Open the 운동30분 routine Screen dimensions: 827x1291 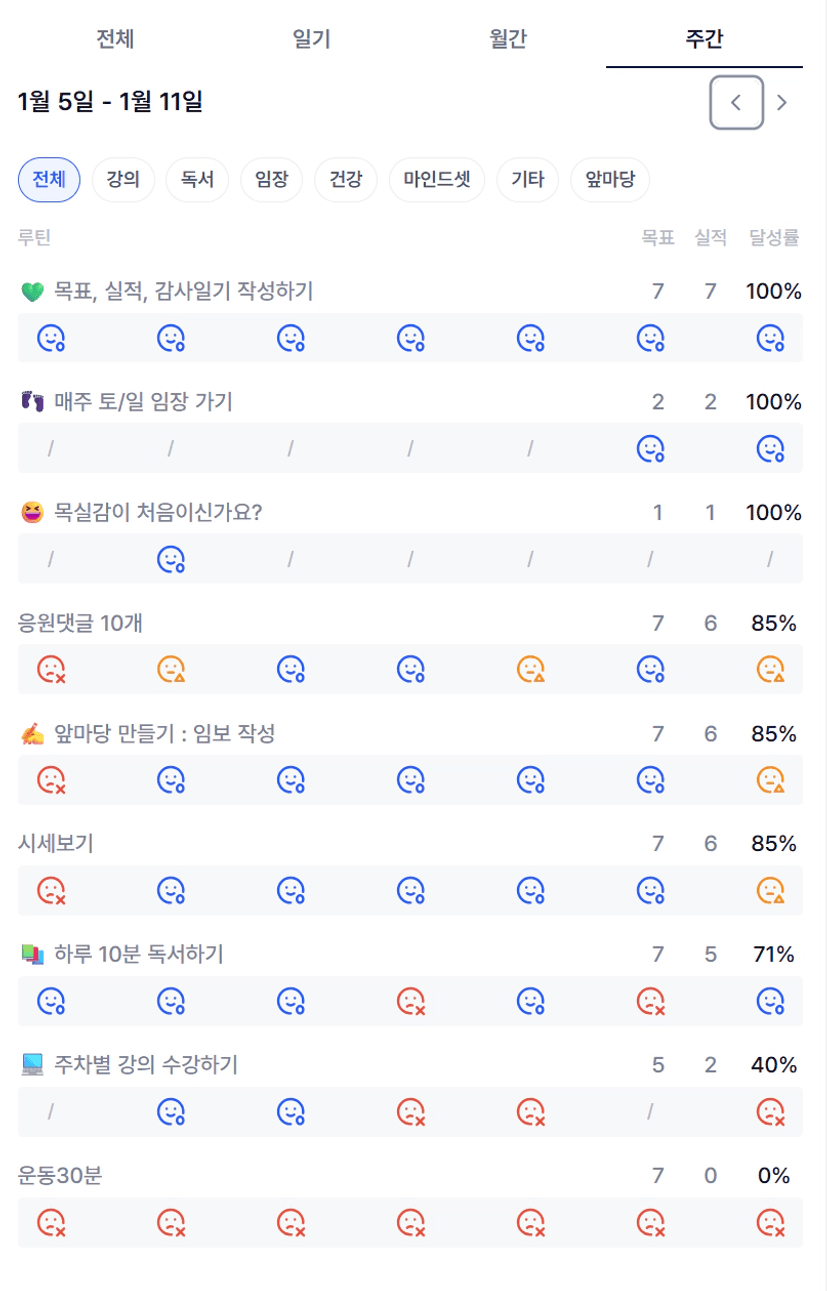click(60, 1175)
